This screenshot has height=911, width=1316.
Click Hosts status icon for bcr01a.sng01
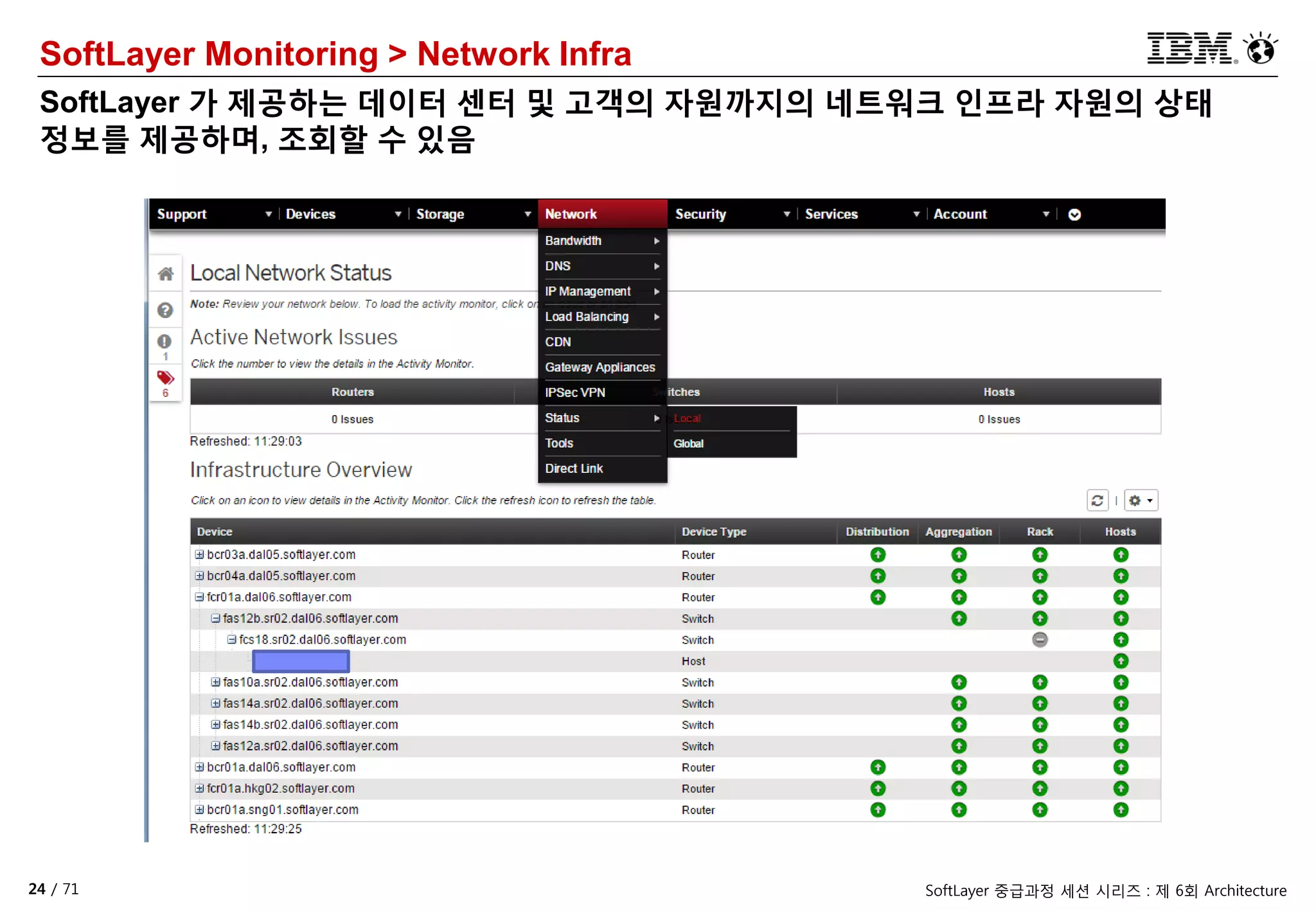pos(1121,809)
